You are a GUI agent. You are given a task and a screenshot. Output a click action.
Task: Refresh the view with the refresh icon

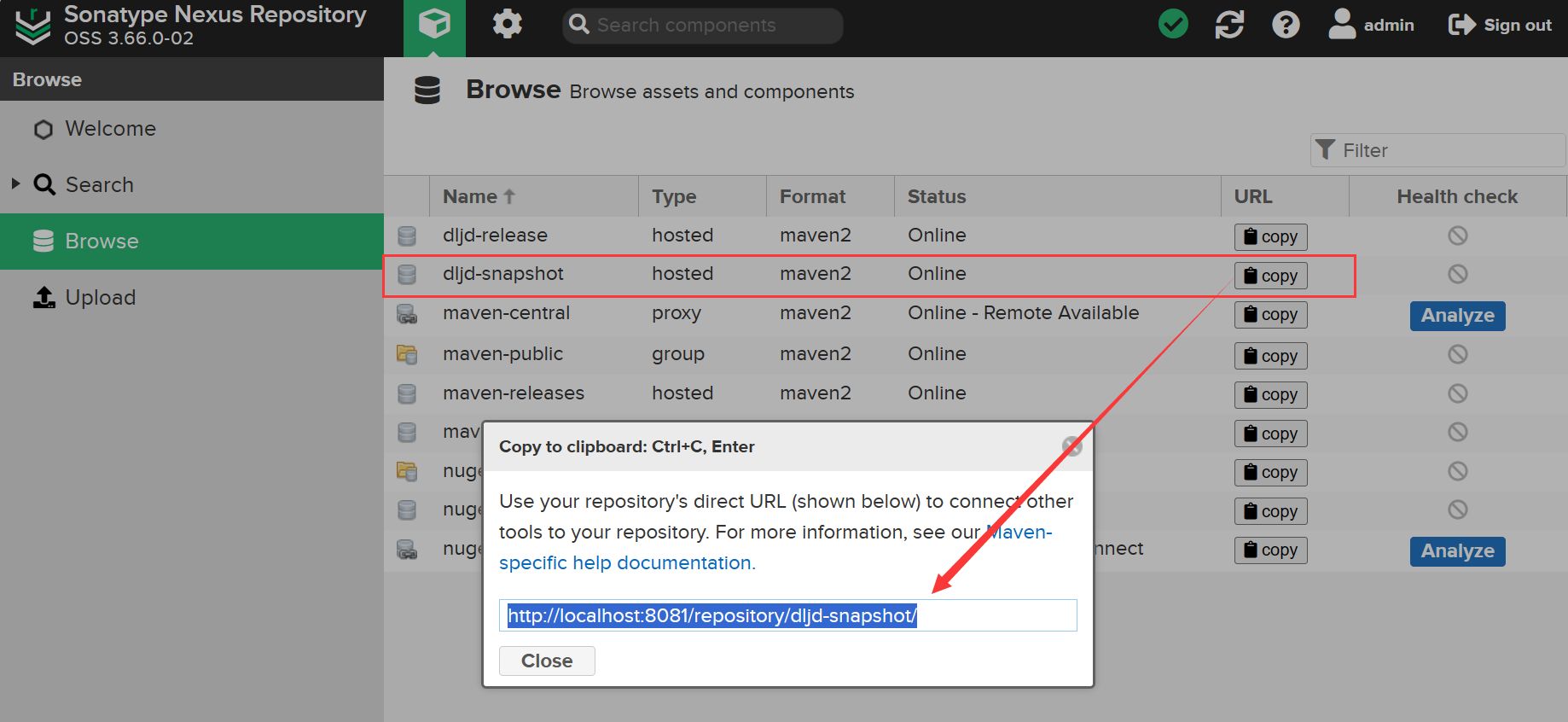(x=1229, y=25)
